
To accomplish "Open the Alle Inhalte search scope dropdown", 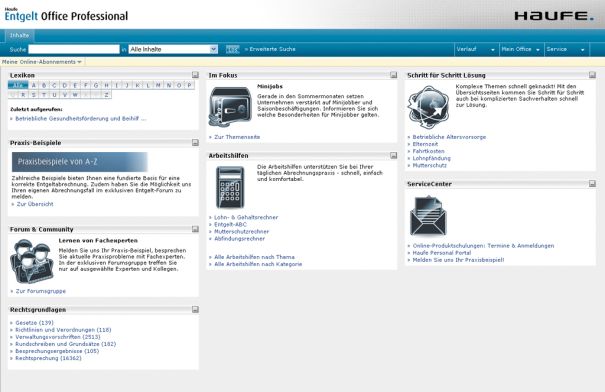I will [x=173, y=49].
